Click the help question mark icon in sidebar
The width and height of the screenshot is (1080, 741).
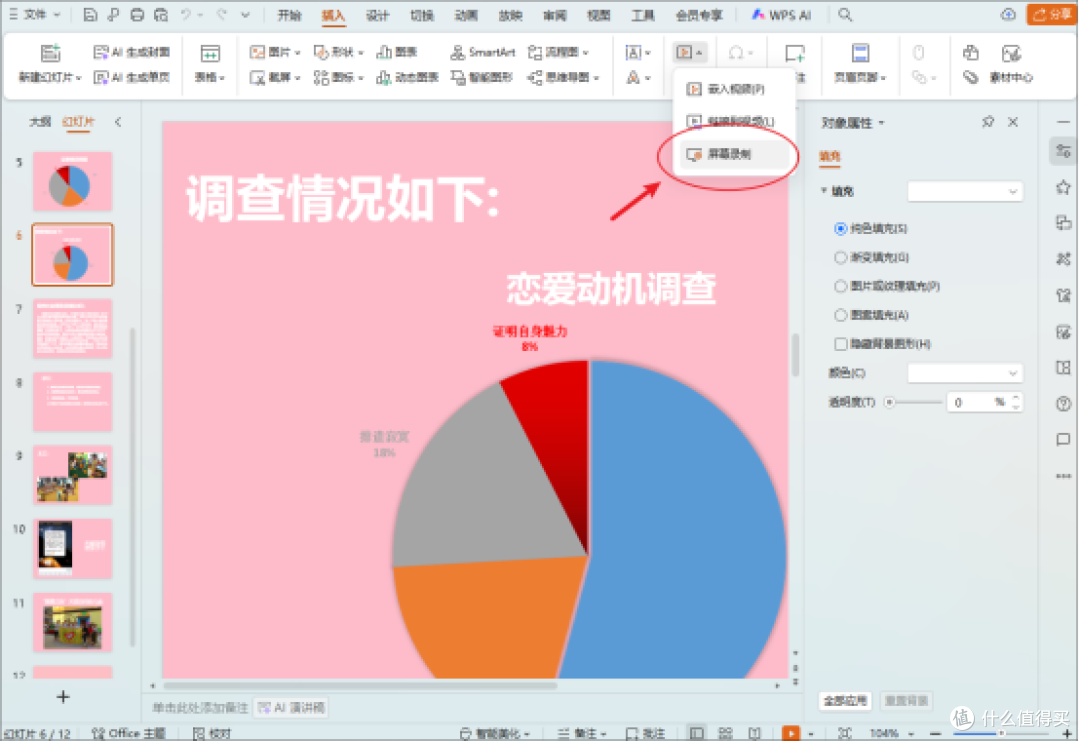pos(1063,404)
